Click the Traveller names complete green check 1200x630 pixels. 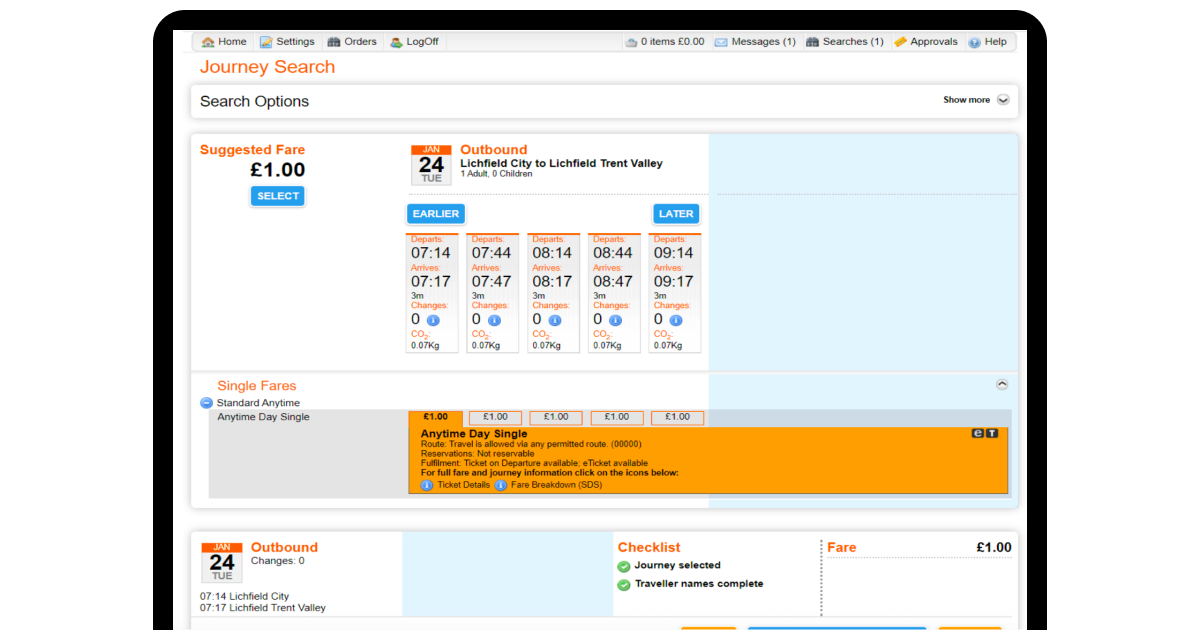tap(624, 584)
